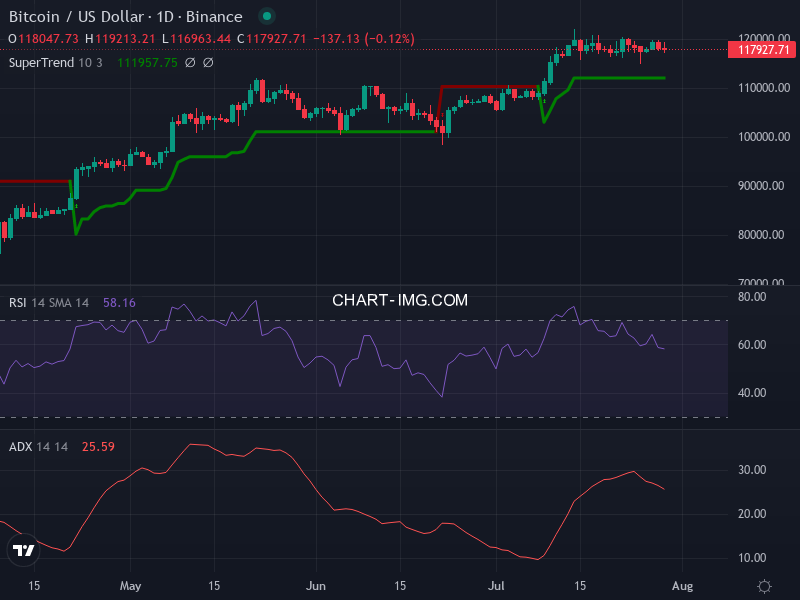Click 30.00 on the ADX scale
The height and width of the screenshot is (600, 800).
752,470
